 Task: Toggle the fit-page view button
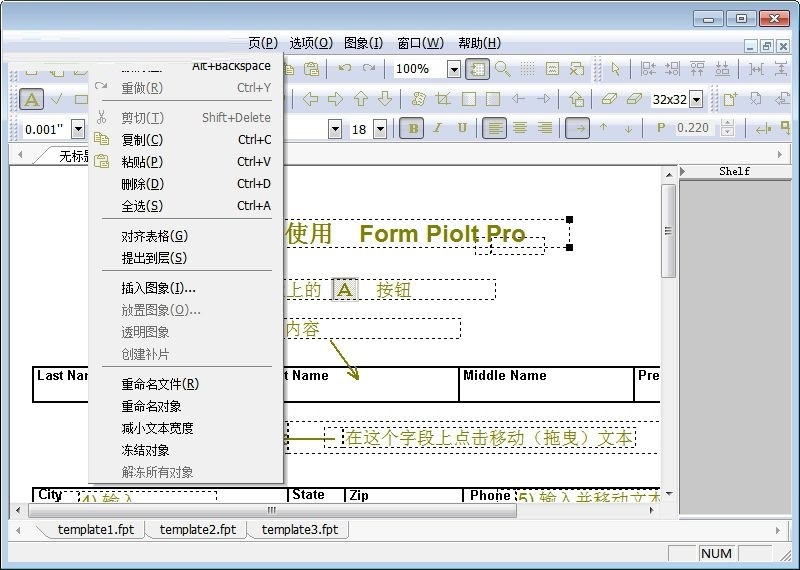point(478,69)
